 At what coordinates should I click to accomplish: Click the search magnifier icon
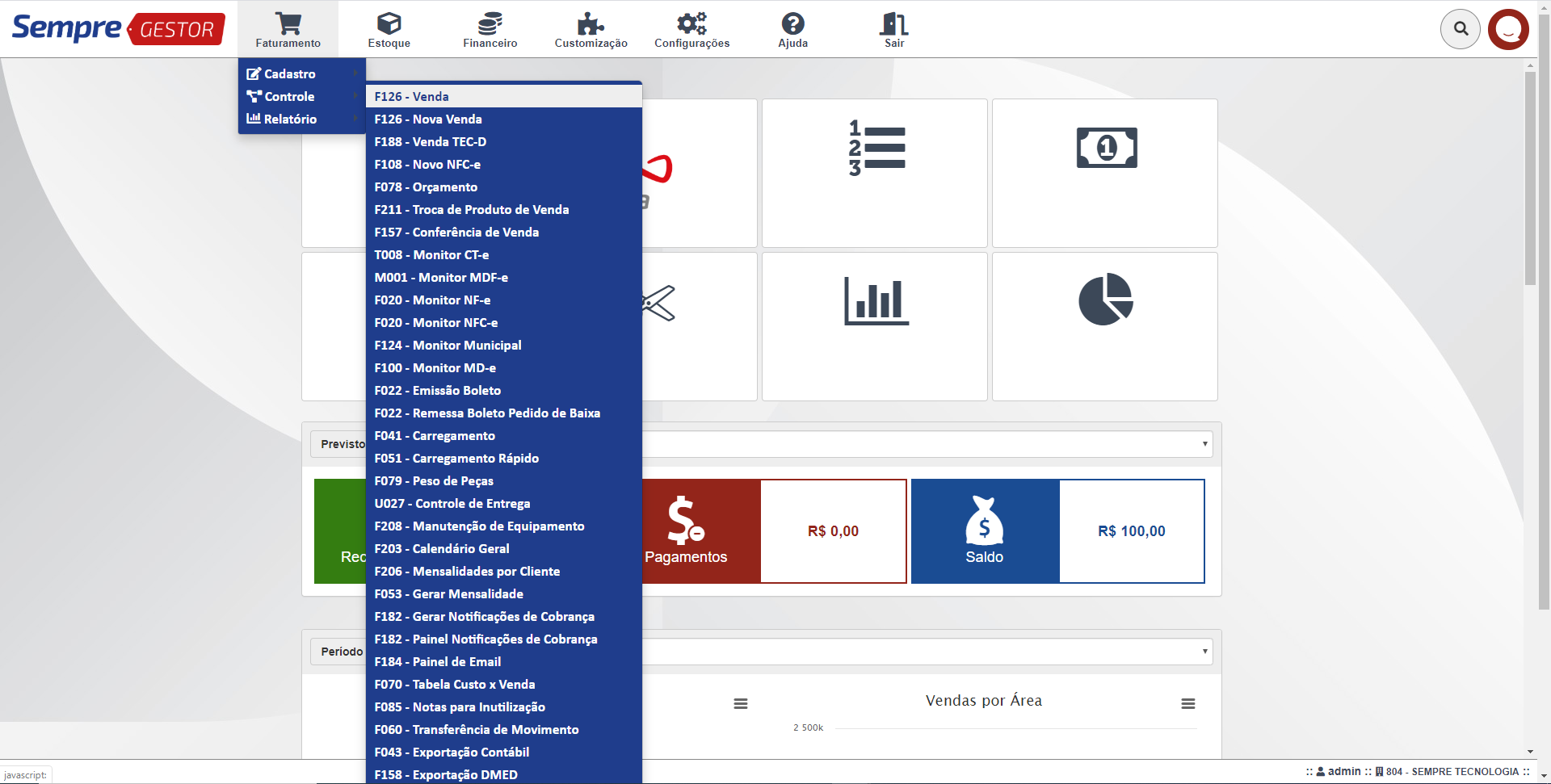pyautogui.click(x=1461, y=29)
